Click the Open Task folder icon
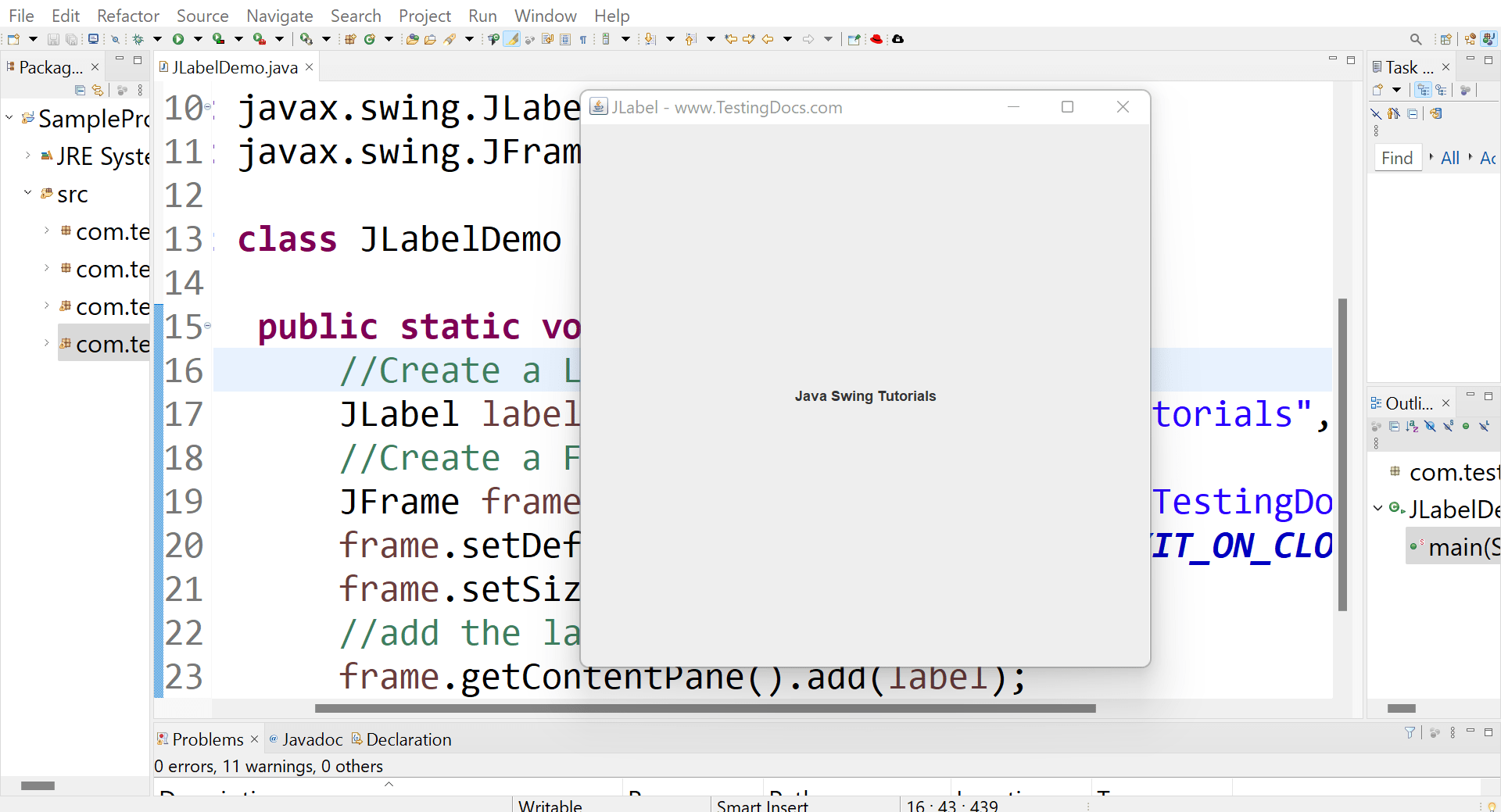 coord(430,39)
